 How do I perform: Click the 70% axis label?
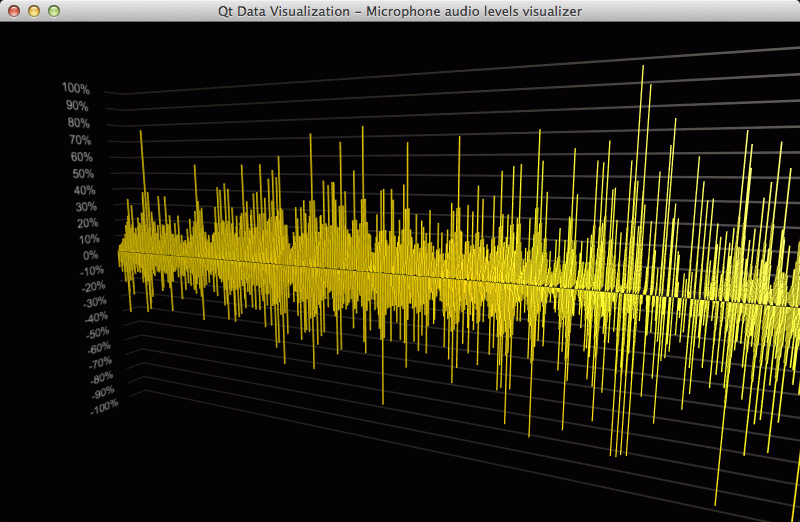(79, 140)
